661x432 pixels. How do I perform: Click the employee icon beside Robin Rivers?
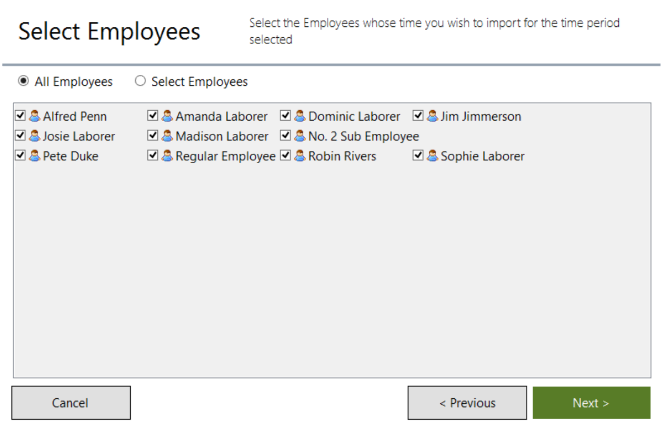click(x=300, y=156)
